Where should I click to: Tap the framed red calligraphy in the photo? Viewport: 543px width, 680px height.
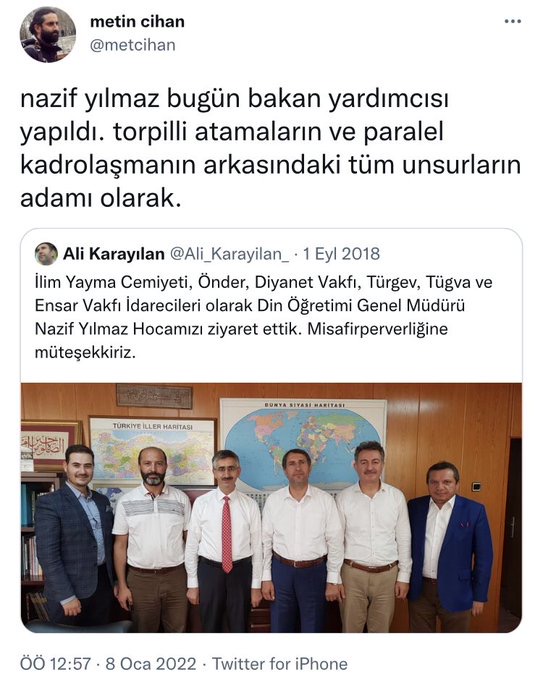tap(48, 447)
